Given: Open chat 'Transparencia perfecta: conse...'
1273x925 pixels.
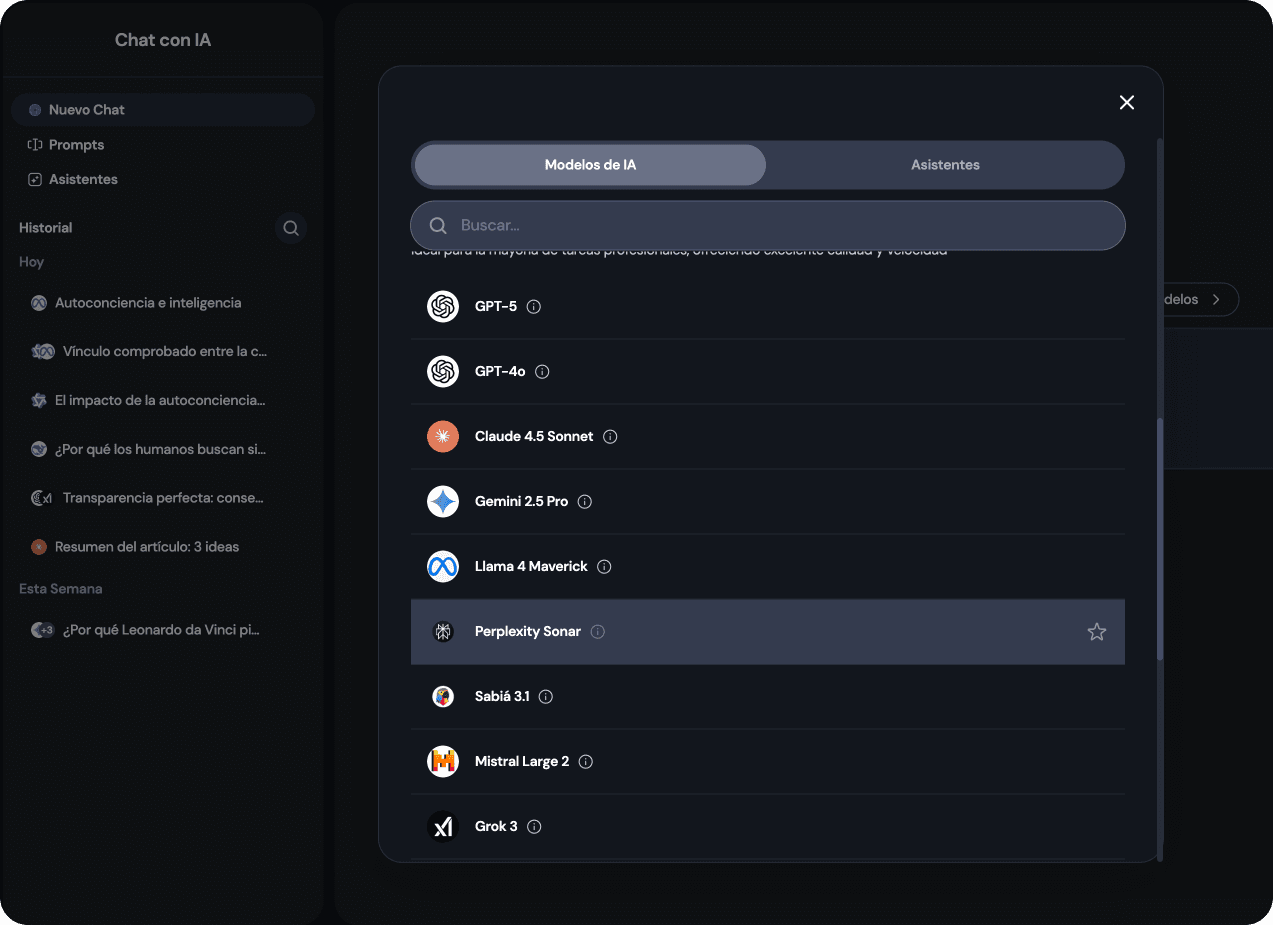Looking at the screenshot, I should pyautogui.click(x=163, y=498).
